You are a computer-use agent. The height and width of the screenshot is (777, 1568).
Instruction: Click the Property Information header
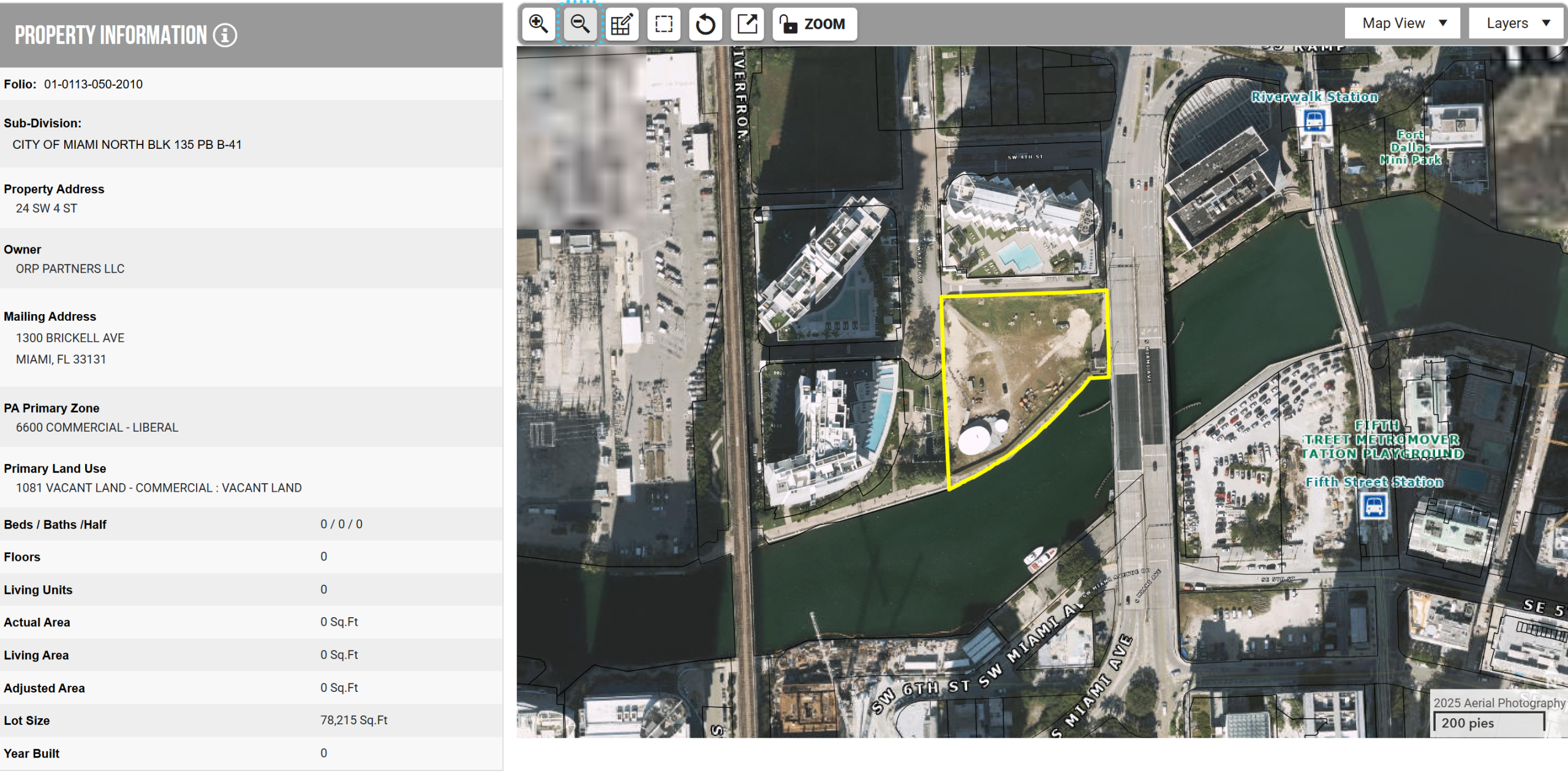click(x=111, y=36)
